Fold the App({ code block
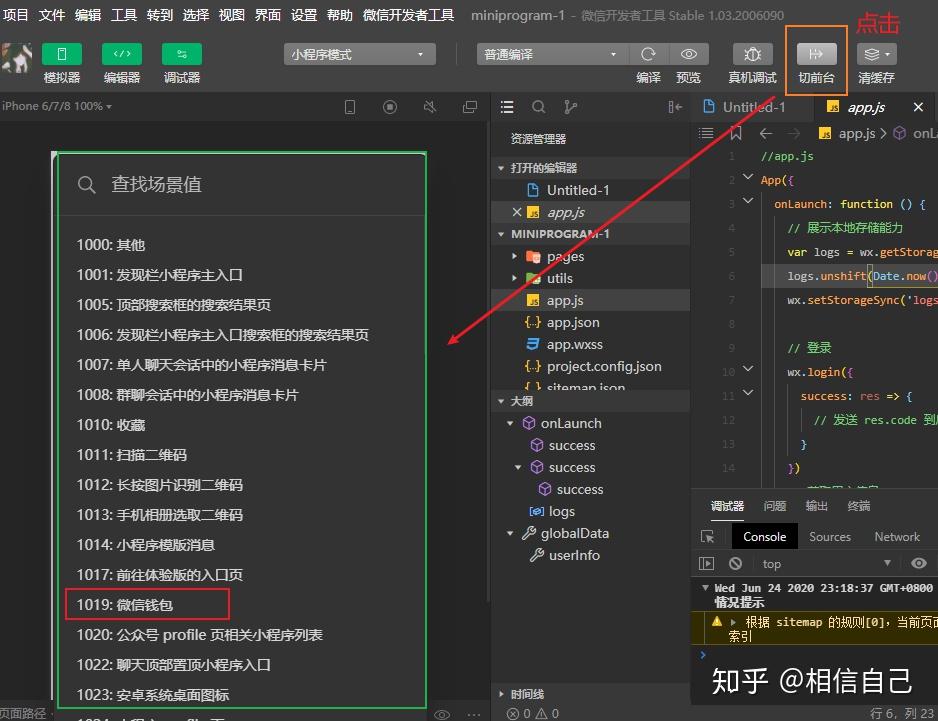 coord(748,177)
